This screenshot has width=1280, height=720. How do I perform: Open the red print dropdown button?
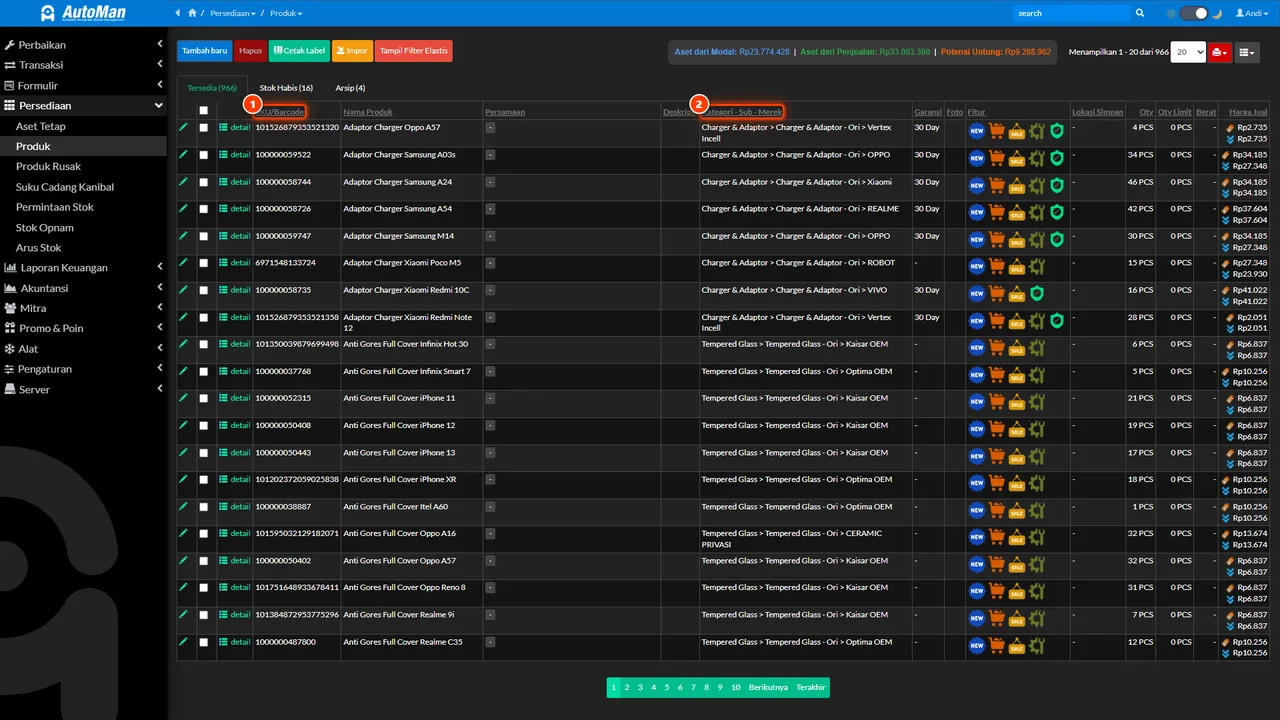(1219, 52)
